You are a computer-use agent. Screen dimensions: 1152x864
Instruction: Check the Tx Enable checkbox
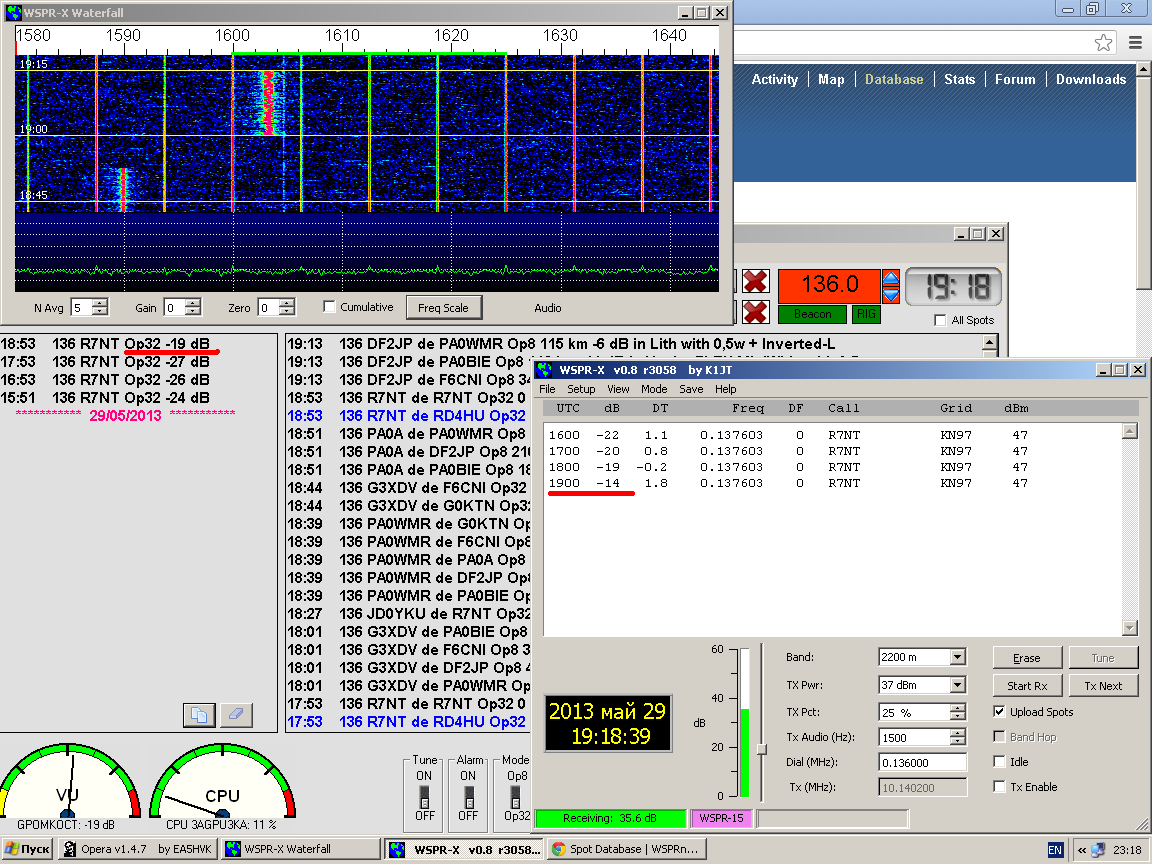point(1000,787)
